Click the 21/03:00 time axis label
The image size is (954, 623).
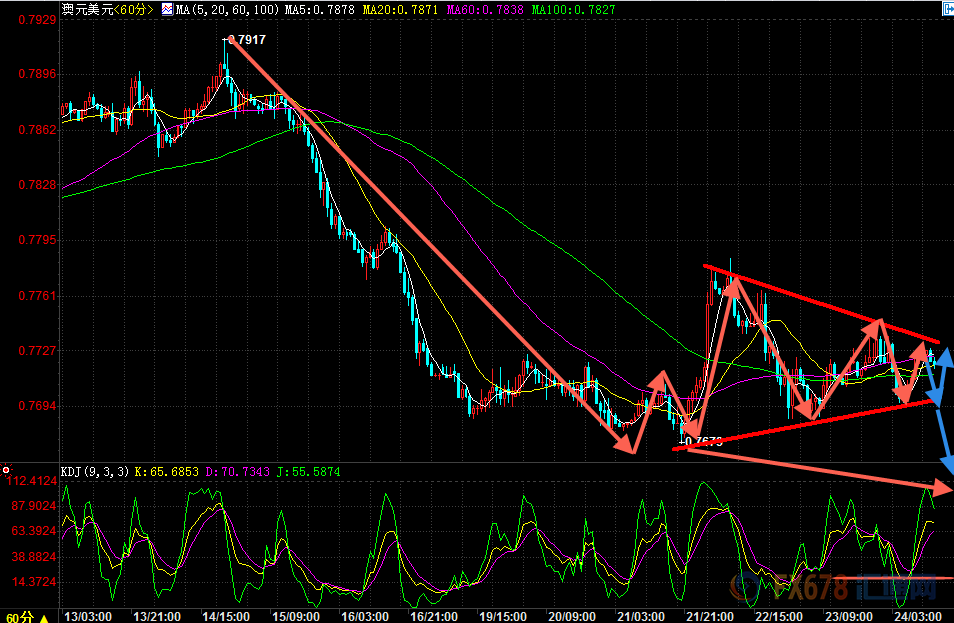(641, 616)
